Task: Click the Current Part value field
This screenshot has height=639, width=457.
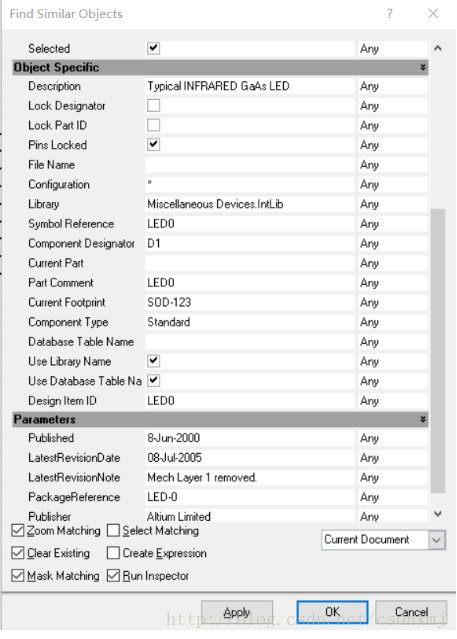Action: pos(249,263)
